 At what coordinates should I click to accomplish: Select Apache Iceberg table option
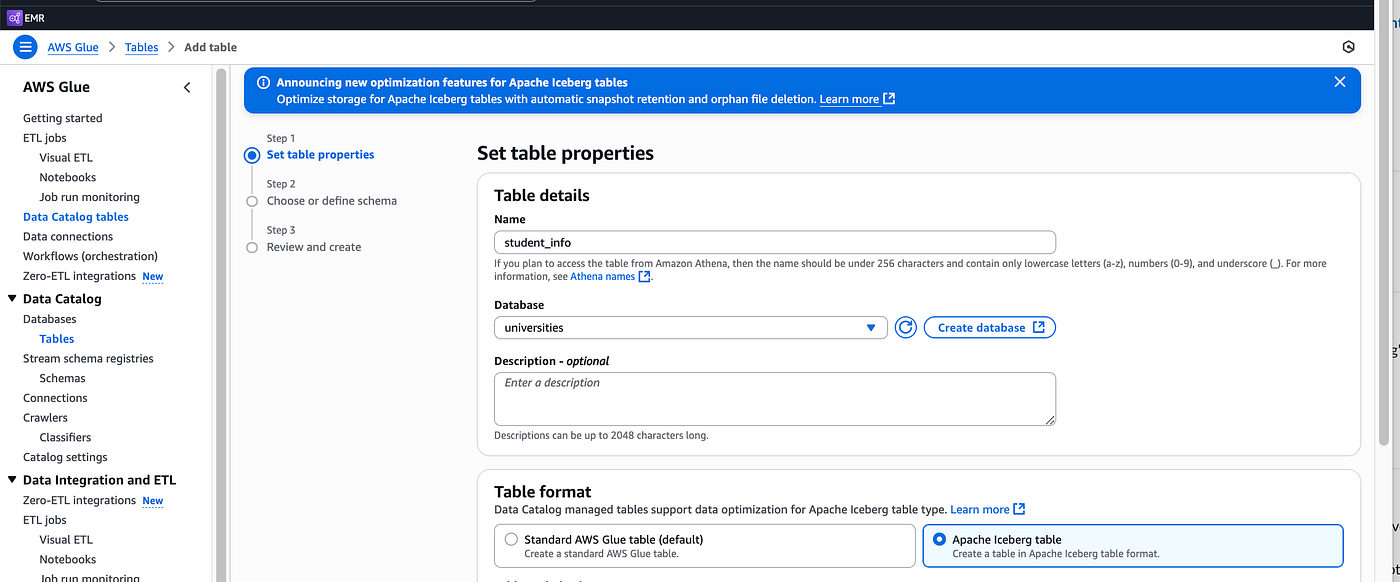click(1133, 546)
